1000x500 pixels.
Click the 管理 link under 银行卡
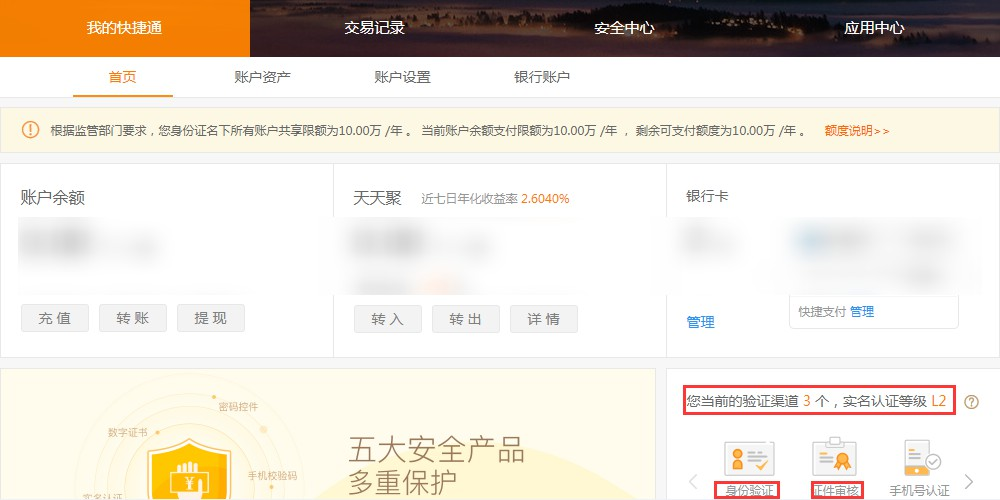click(700, 322)
